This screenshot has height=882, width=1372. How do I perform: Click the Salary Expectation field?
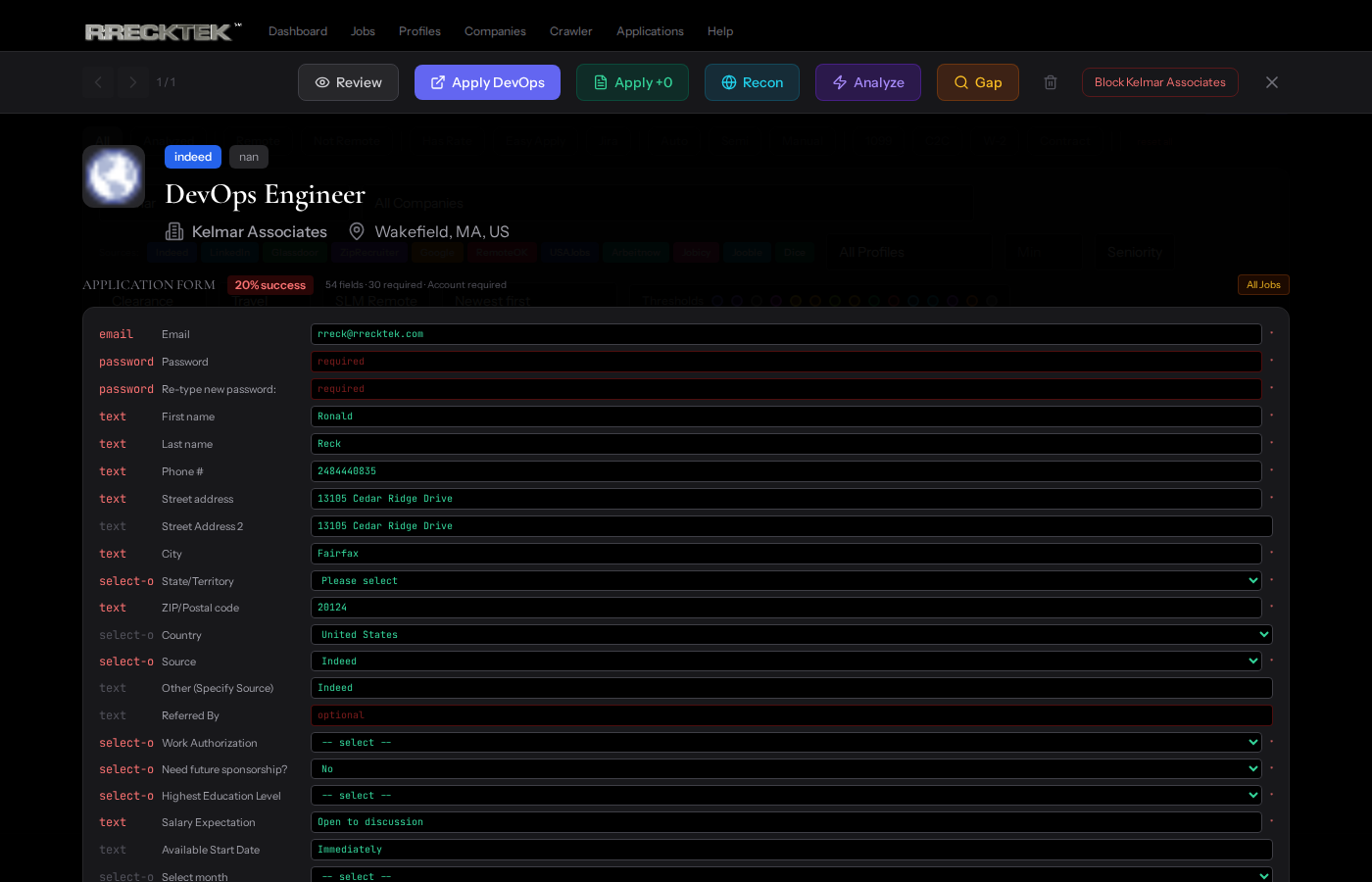click(786, 822)
